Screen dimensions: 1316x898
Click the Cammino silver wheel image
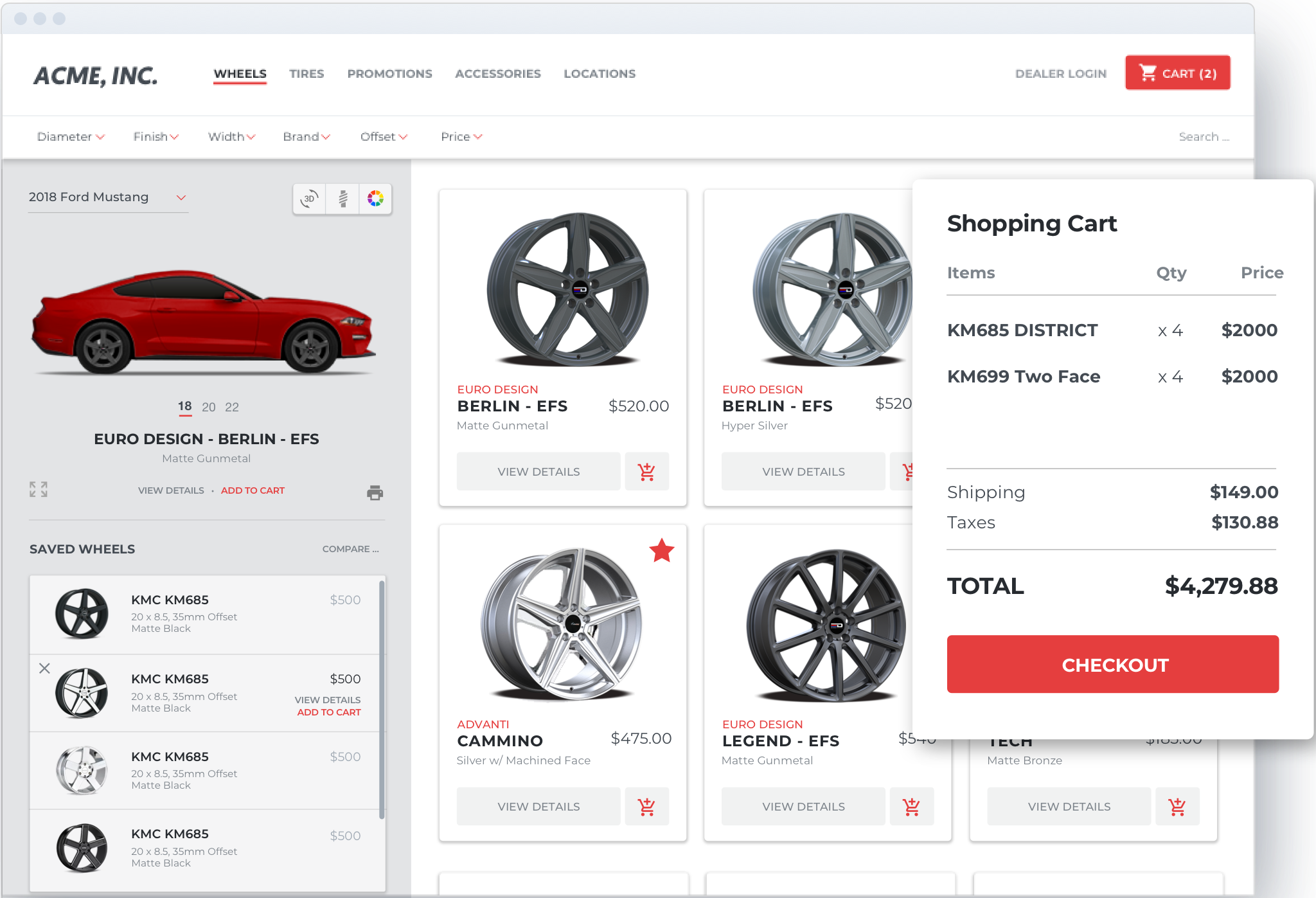point(562,624)
